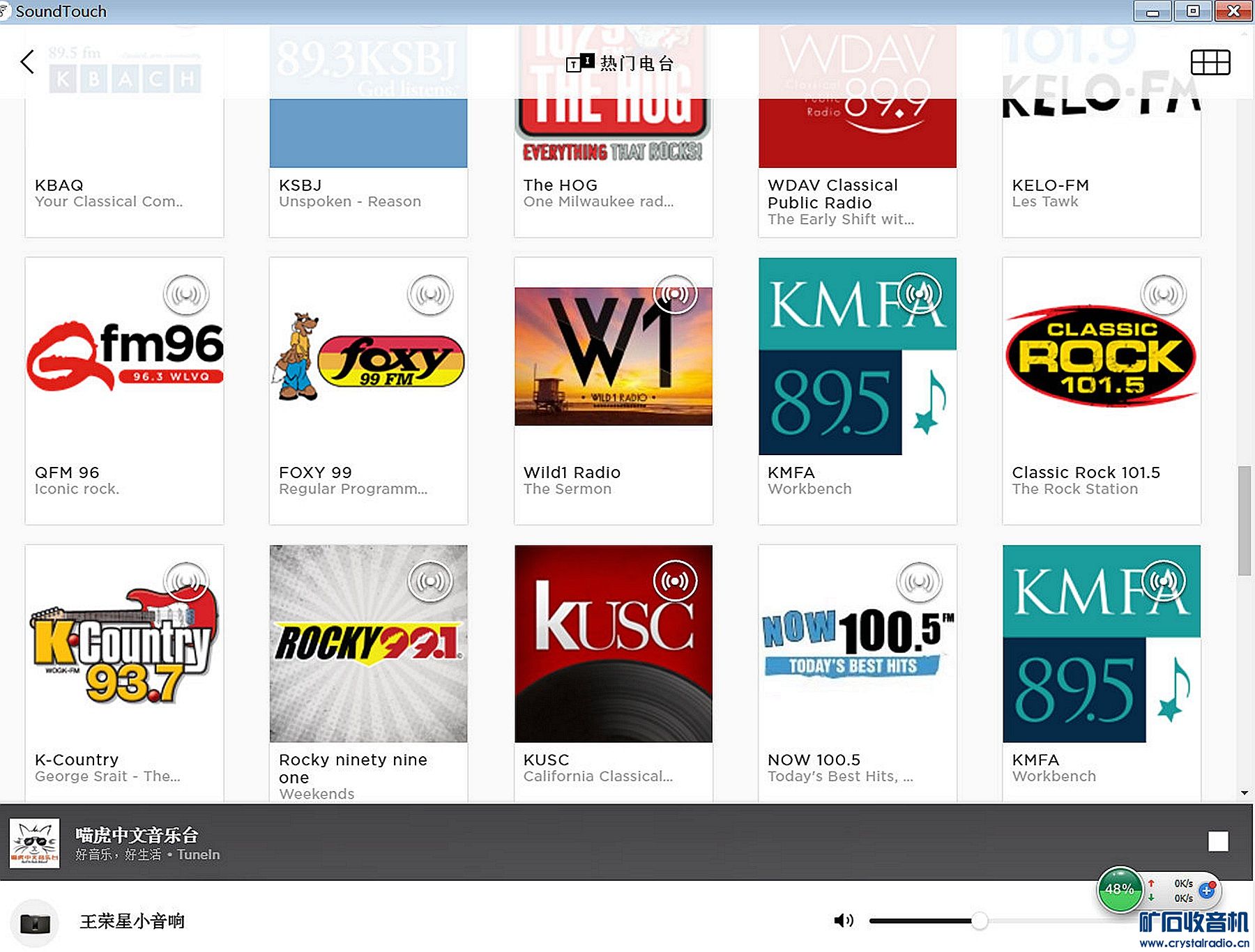
Task: Click 'Regular Programm...' subtitle text
Action: point(353,489)
